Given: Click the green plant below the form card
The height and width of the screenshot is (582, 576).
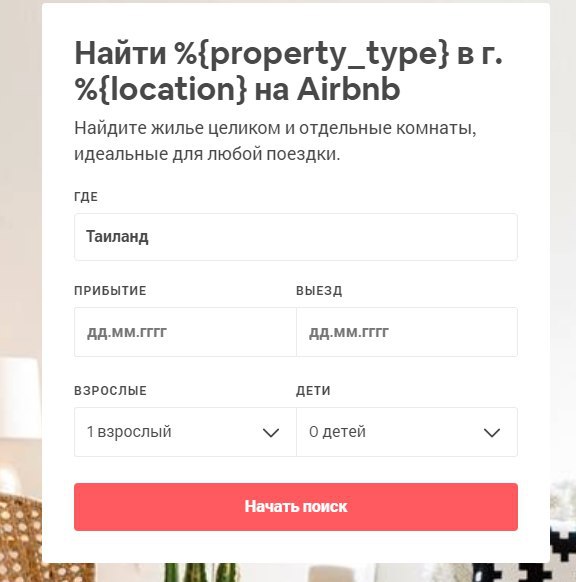Looking at the screenshot, I should (200, 572).
